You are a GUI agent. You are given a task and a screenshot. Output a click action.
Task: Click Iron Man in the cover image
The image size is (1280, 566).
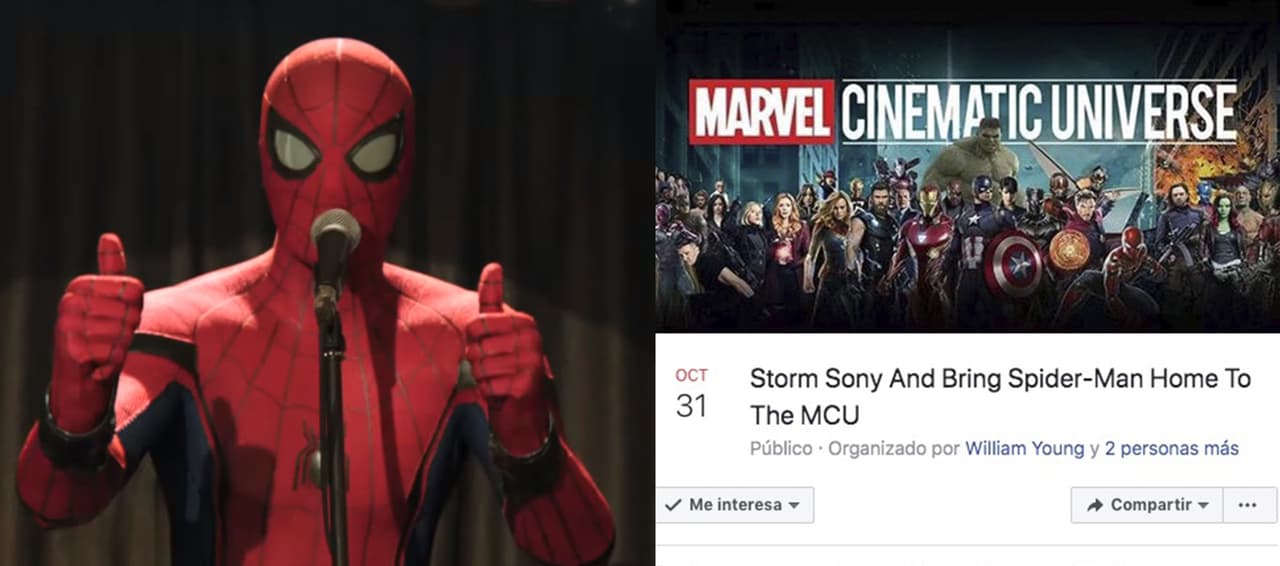coord(927,252)
